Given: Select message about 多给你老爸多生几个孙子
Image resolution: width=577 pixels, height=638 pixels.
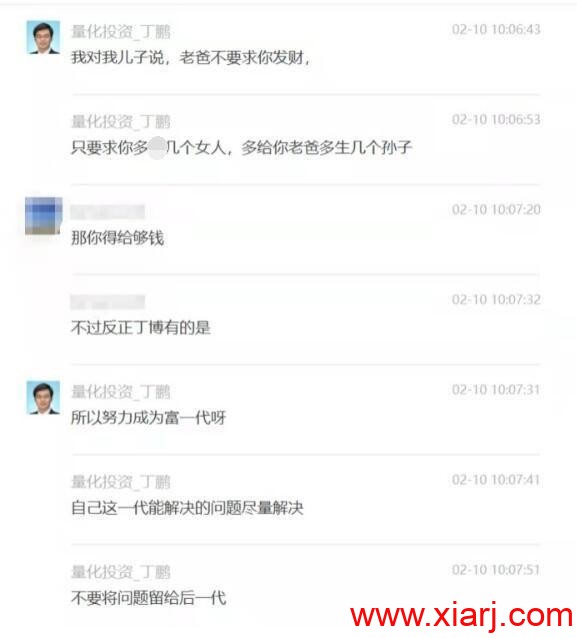Looking at the screenshot, I should 242,147.
